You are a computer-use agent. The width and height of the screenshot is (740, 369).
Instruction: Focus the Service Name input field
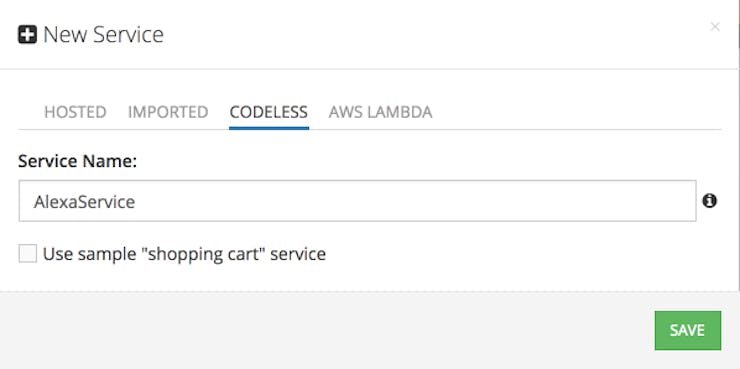tap(357, 201)
